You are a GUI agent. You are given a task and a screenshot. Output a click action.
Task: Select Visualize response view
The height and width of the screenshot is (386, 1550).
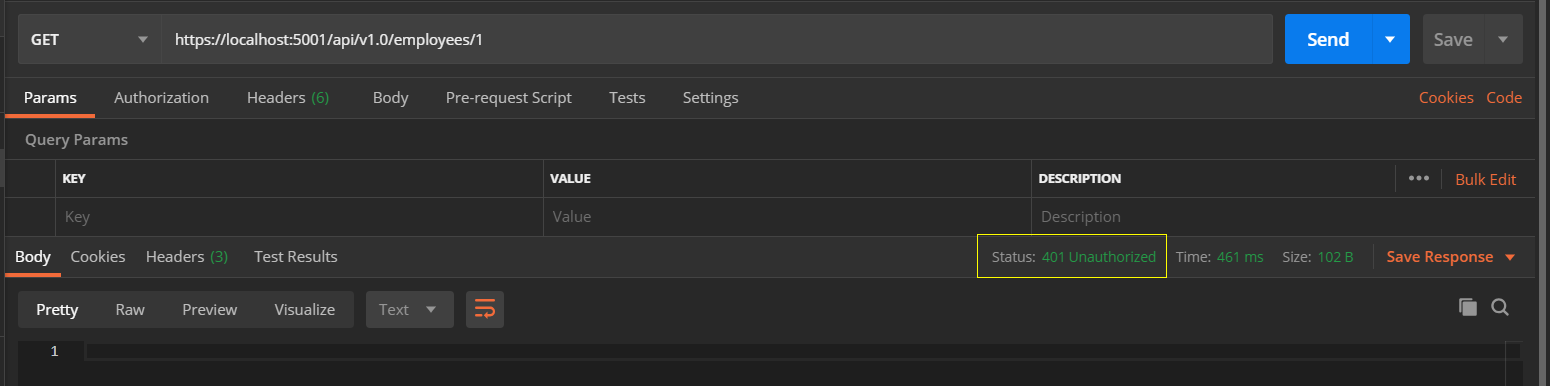tap(305, 309)
